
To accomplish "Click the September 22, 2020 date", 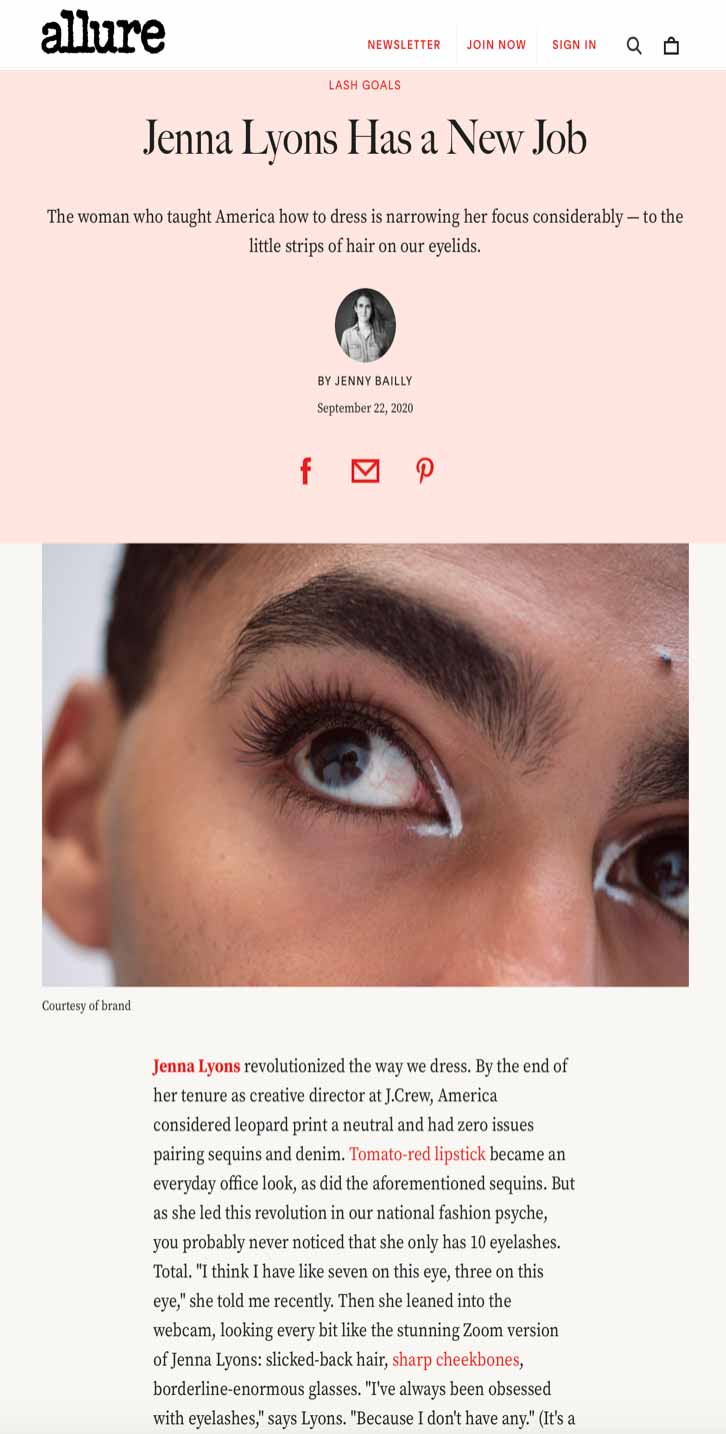I will 365,408.
